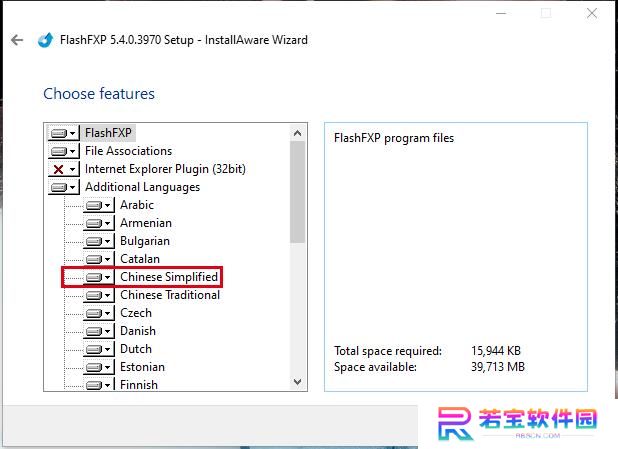Viewport: 618px width, 449px height.
Task: Click "FlashFXP program files" description text
Action: pos(394,138)
